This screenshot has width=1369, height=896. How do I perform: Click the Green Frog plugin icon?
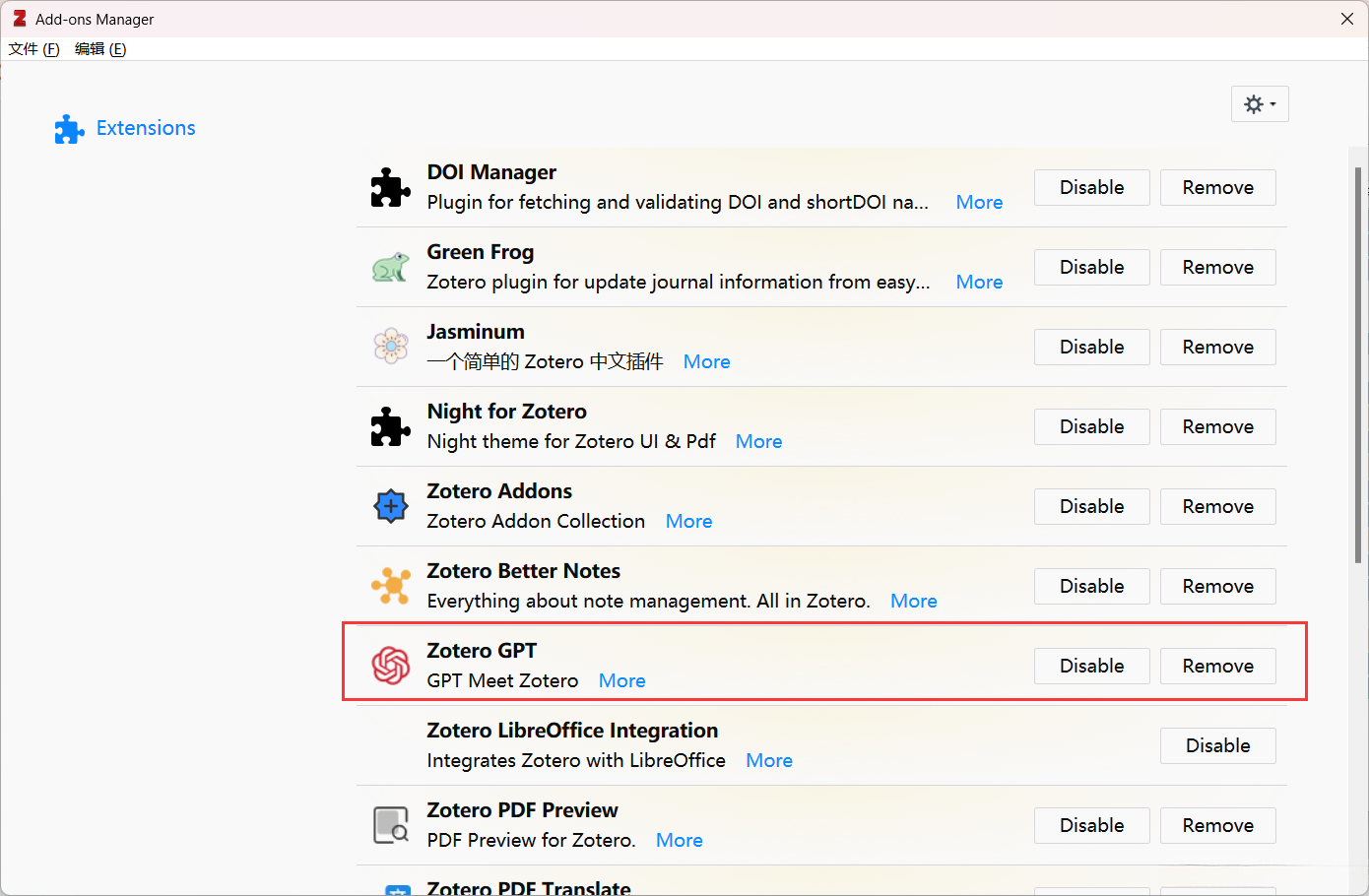coord(390,267)
